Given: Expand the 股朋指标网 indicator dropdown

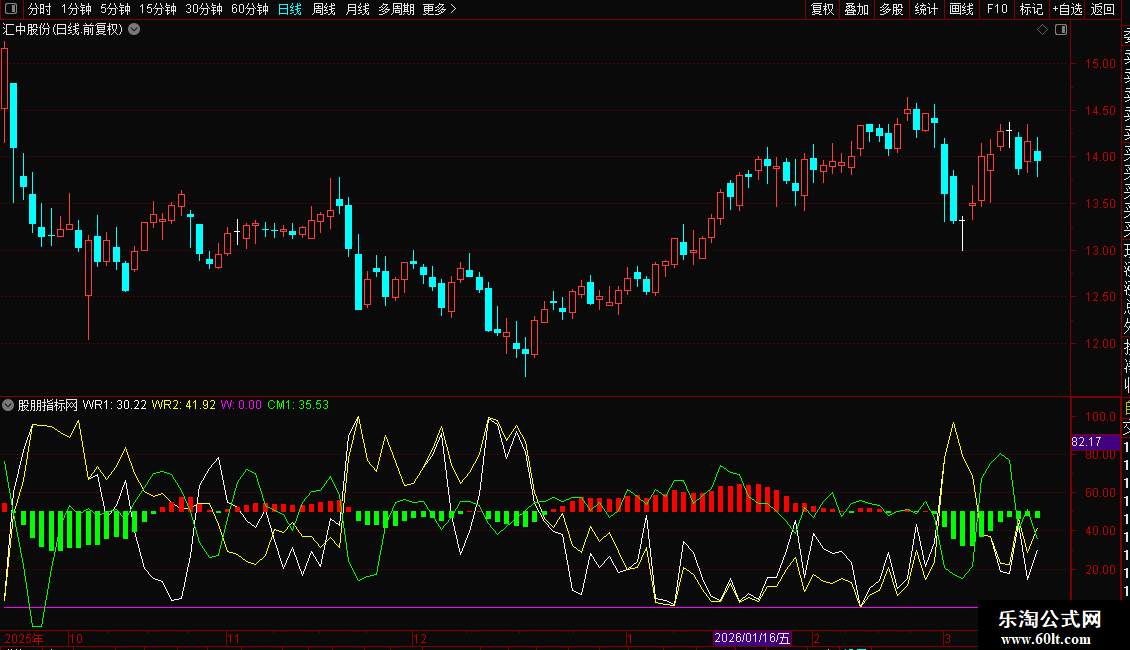Looking at the screenshot, I should click(8, 405).
